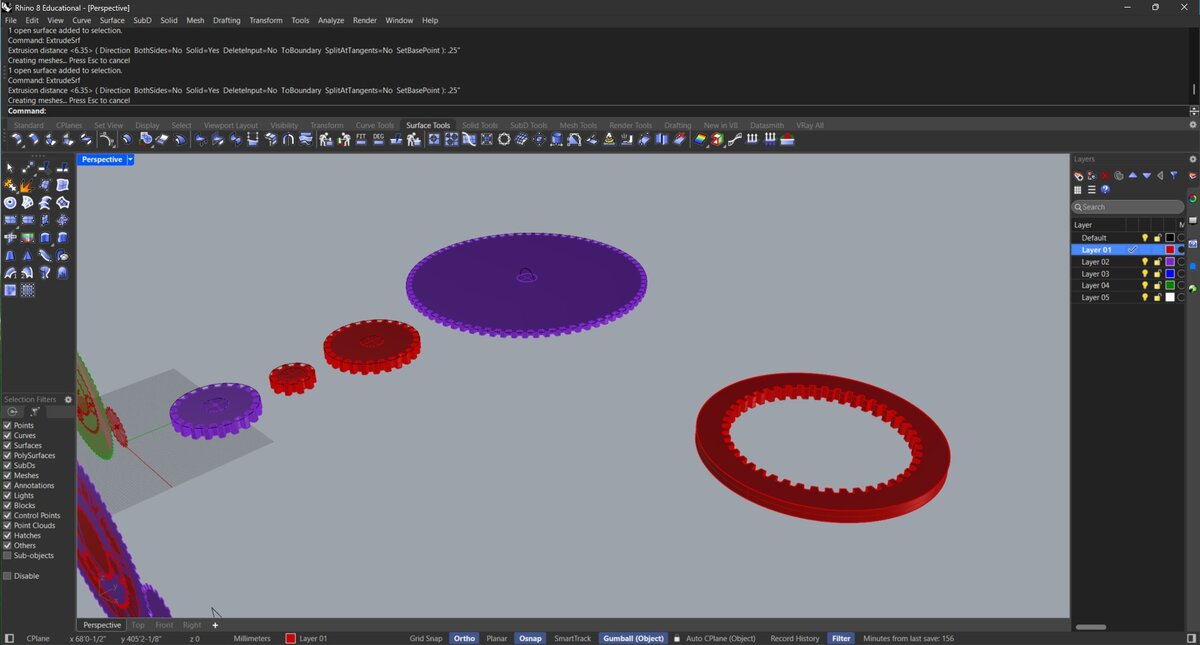Open the Layers panel gear options
This screenshot has width=1200, height=645.
pos(1192,159)
